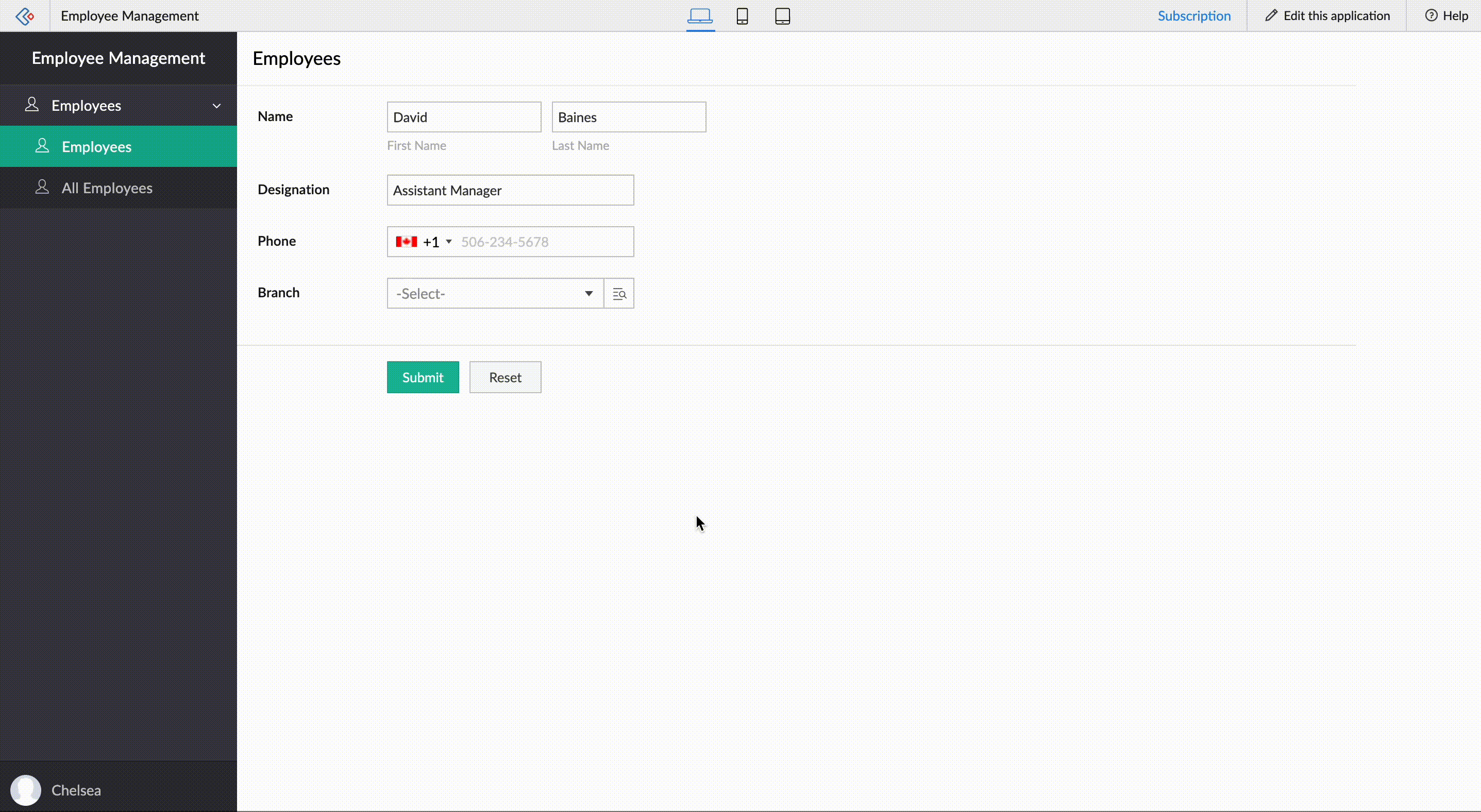Click the Canada flag in Phone field
1481x812 pixels.
tap(406, 241)
